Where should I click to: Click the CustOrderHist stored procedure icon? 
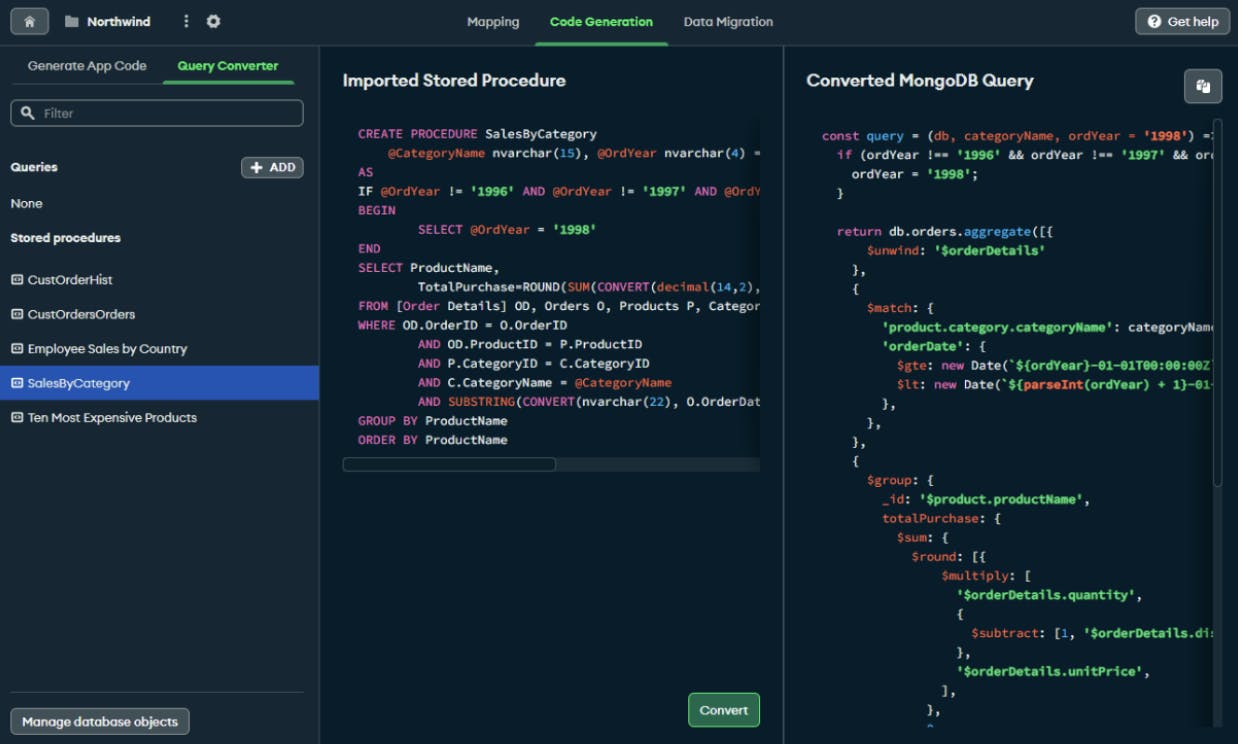coord(17,280)
